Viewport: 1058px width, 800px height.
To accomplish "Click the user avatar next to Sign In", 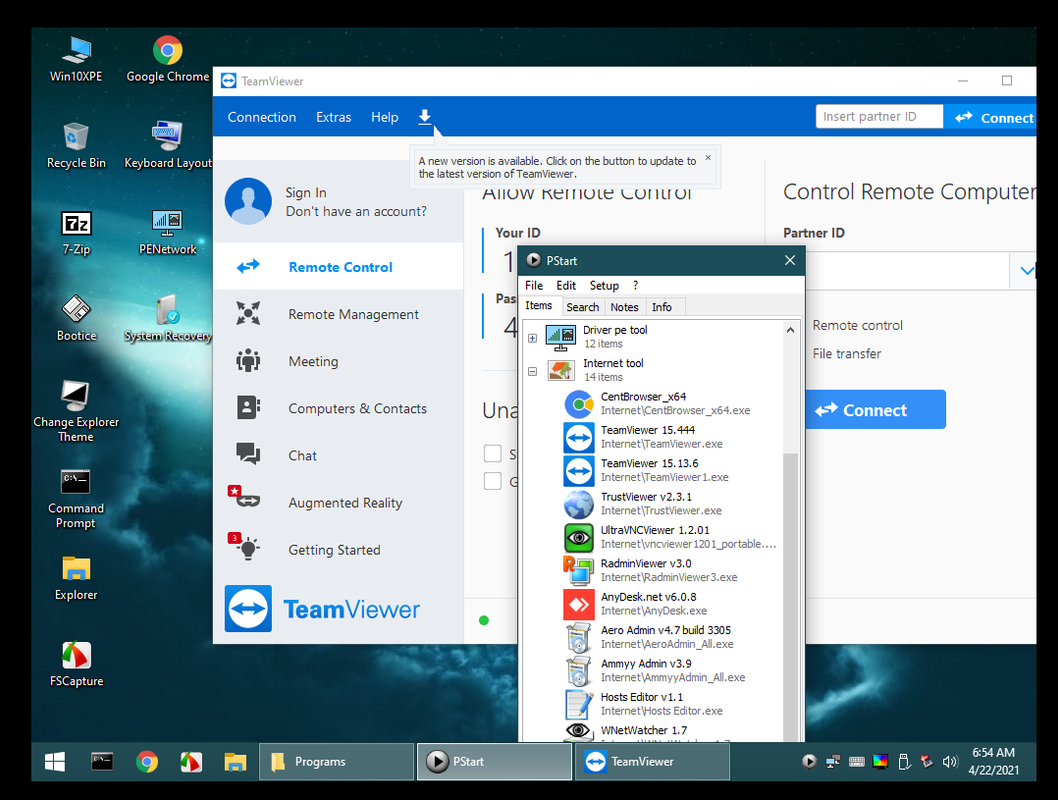I will [x=248, y=201].
